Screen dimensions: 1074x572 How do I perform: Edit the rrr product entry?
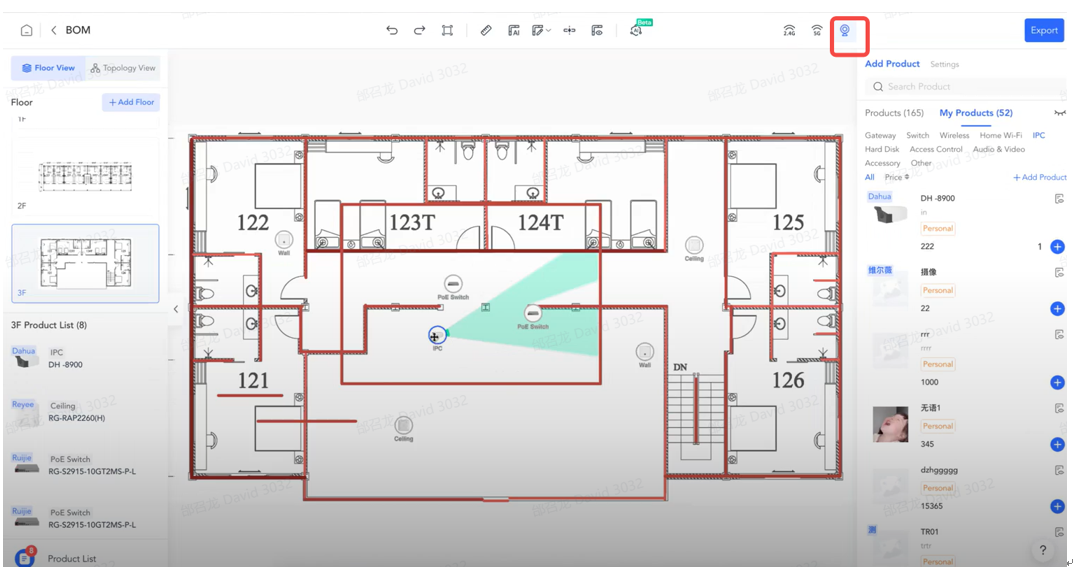[1059, 334]
